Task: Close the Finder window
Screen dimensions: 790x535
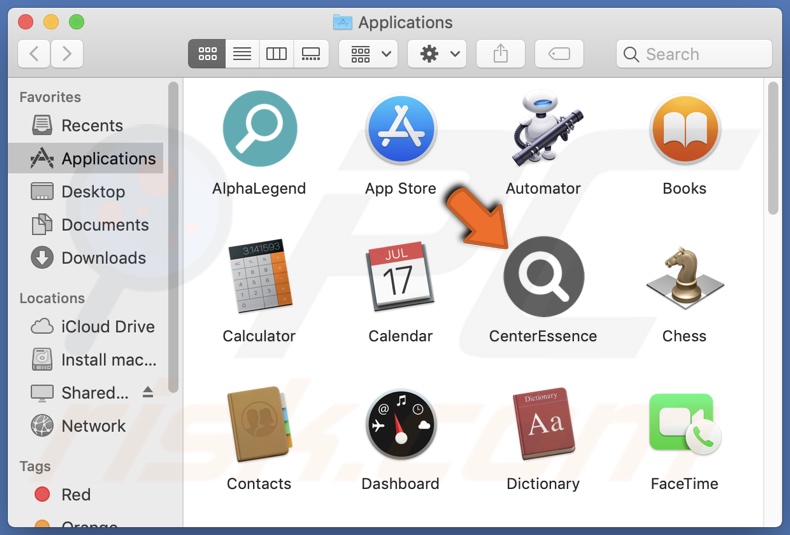Action: [26, 22]
